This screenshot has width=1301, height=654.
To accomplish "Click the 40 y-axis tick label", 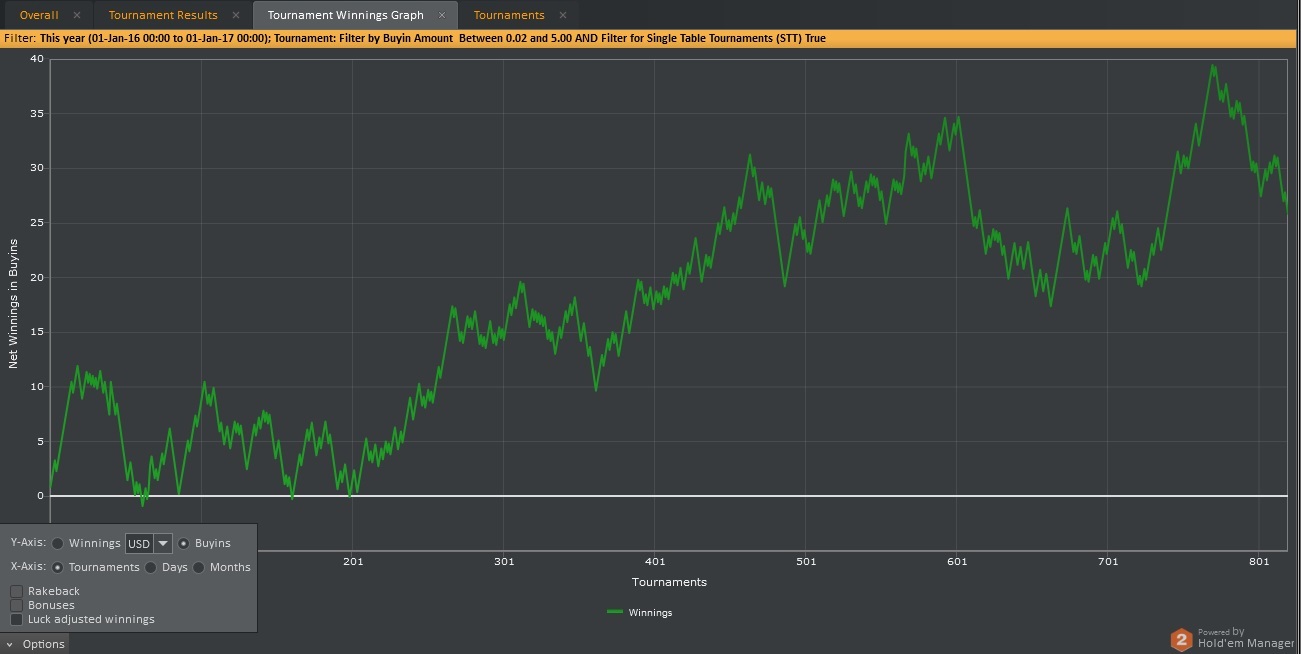I will (37, 59).
